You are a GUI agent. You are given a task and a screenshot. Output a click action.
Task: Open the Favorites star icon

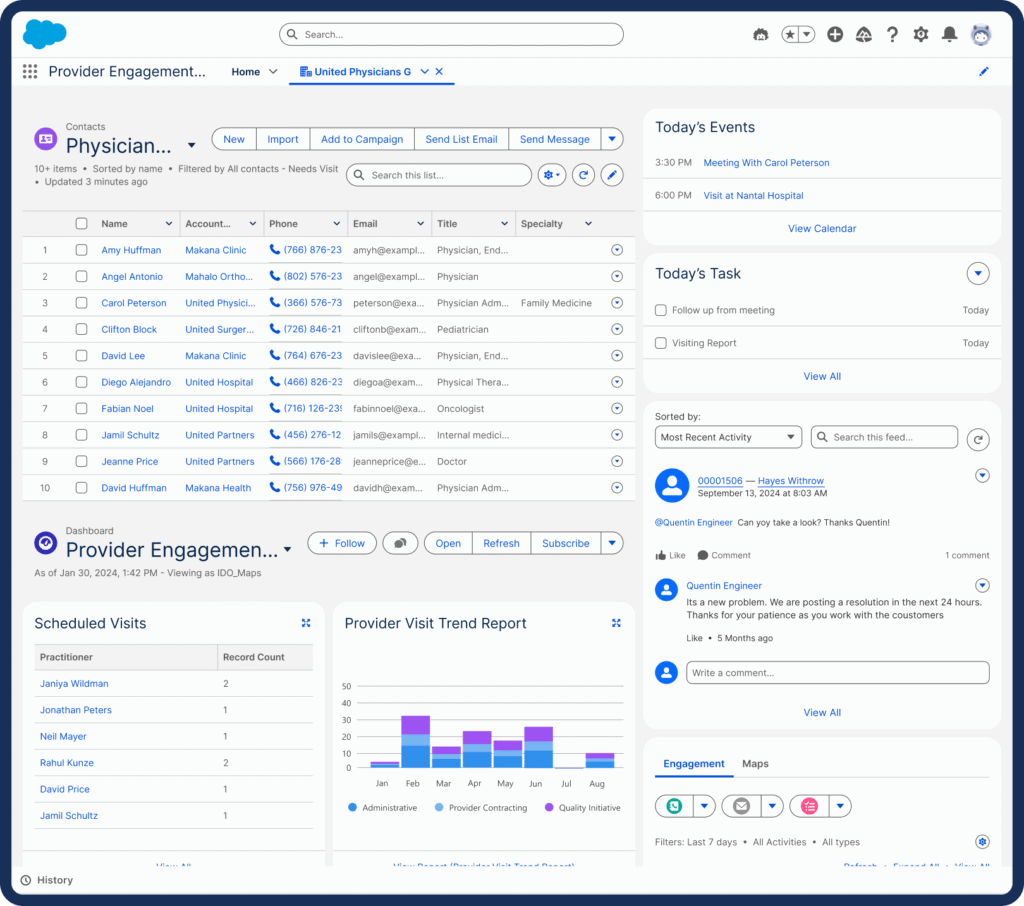coord(790,34)
